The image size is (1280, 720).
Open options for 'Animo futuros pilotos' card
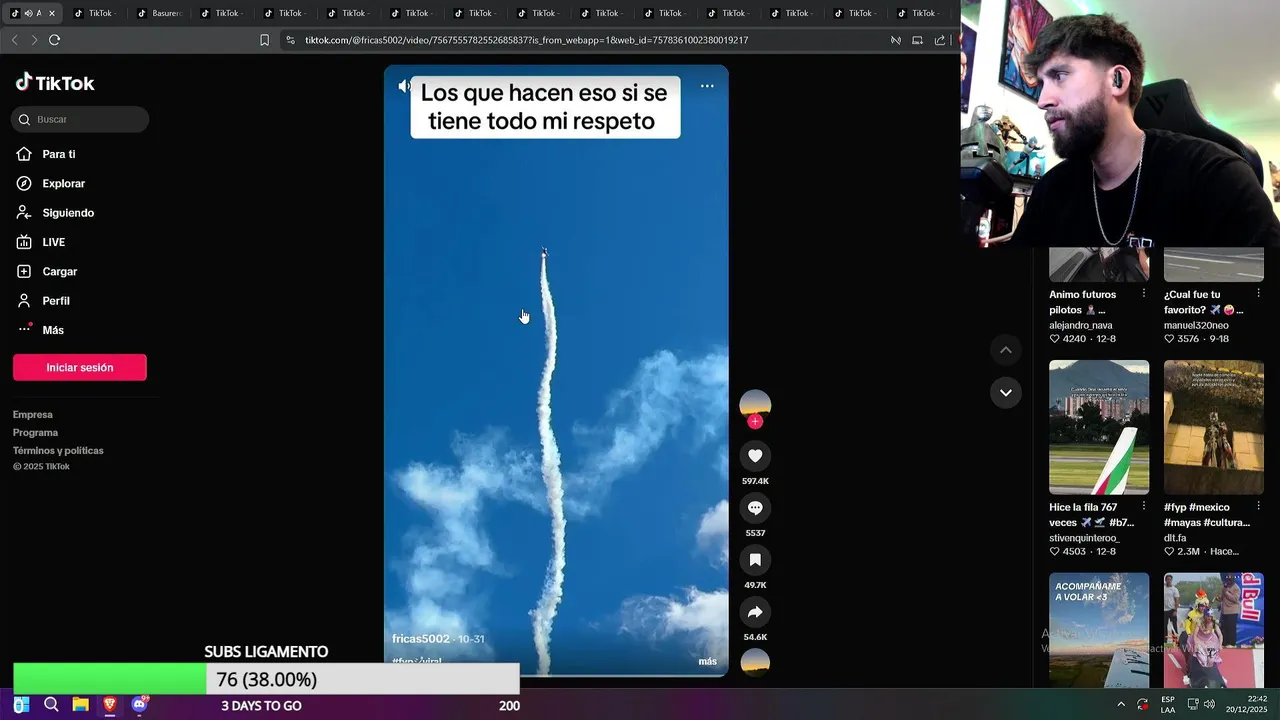[1144, 294]
